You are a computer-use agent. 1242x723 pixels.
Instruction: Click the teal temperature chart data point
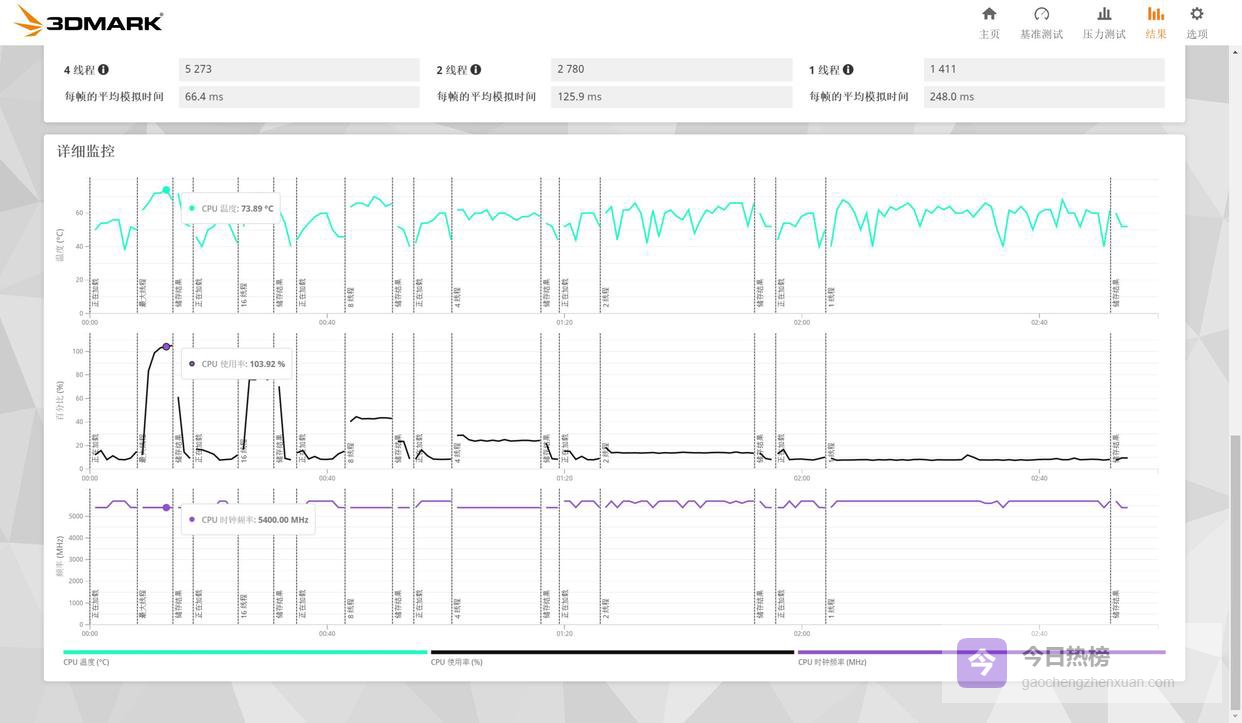tap(166, 190)
